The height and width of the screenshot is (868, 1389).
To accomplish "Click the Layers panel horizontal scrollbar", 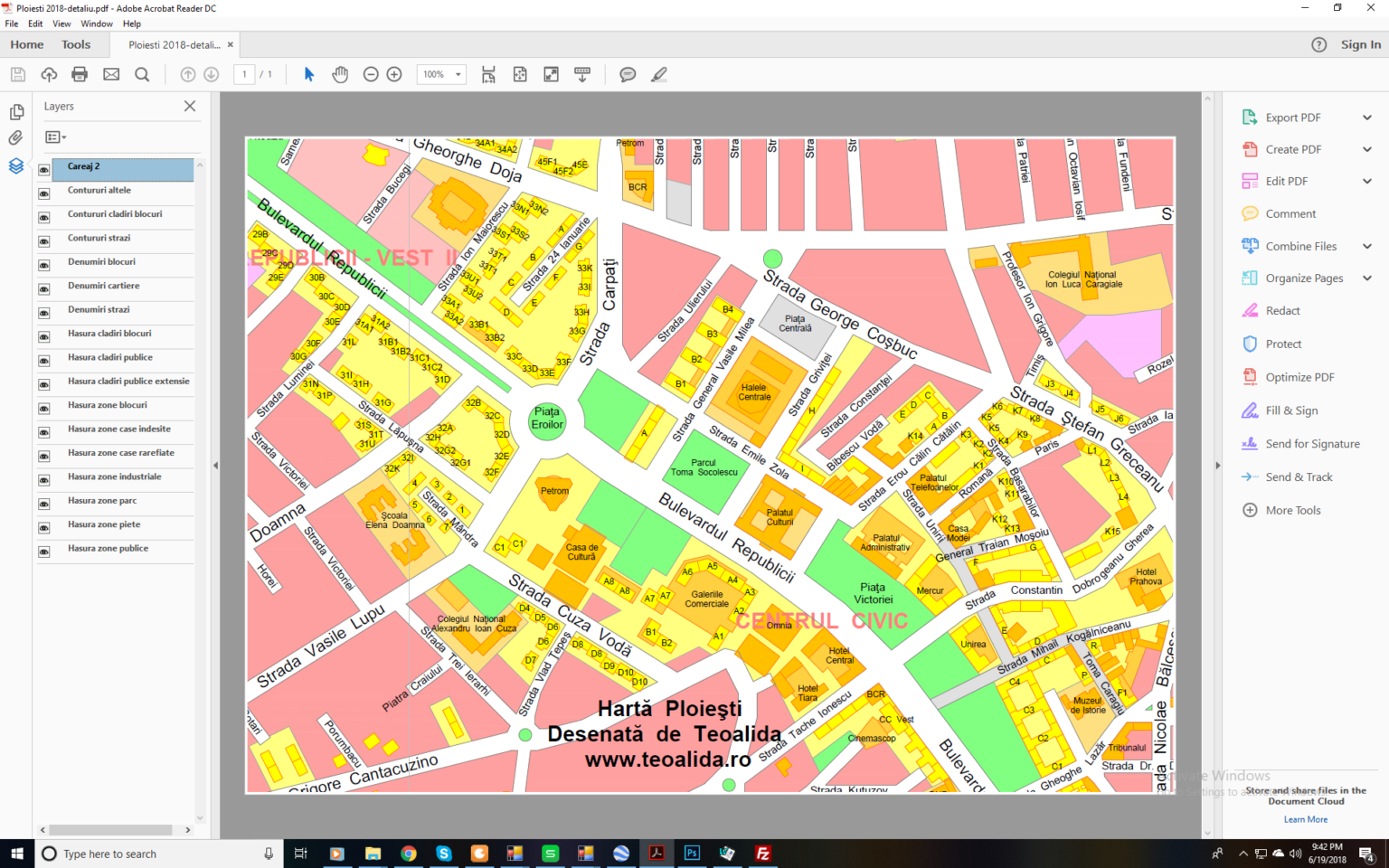I will (111, 829).
